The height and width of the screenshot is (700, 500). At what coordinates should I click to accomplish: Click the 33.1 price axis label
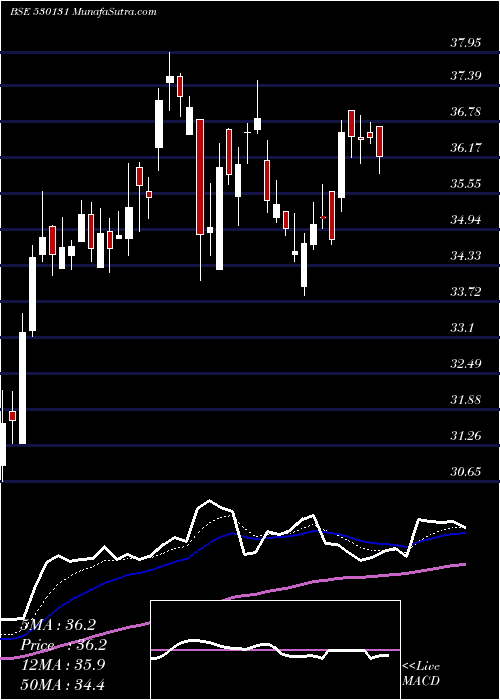[462, 328]
